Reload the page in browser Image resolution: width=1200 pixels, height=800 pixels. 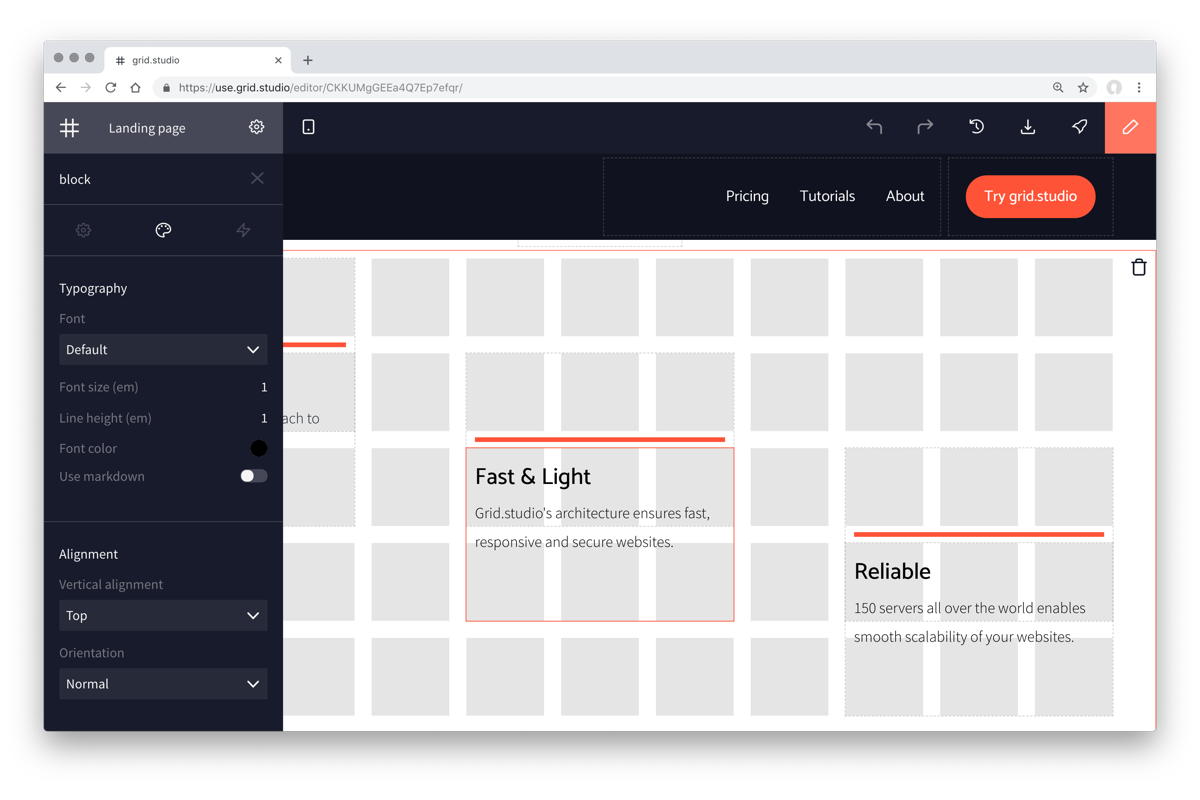110,88
